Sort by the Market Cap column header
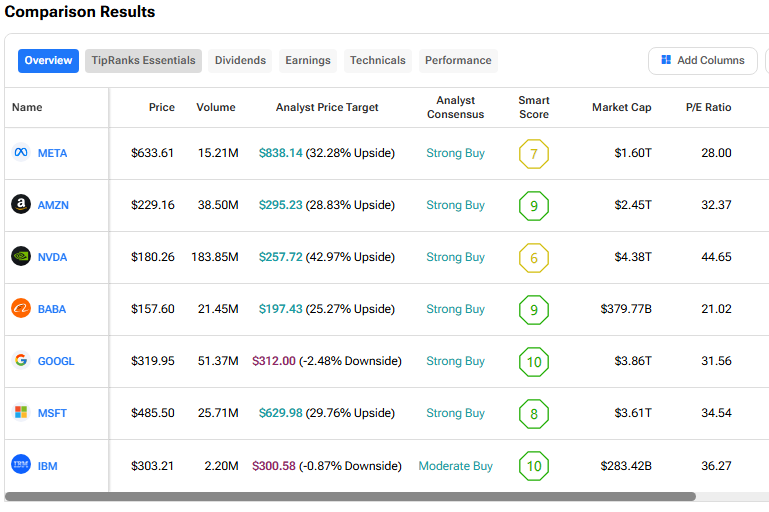This screenshot has width=769, height=512. [x=621, y=107]
